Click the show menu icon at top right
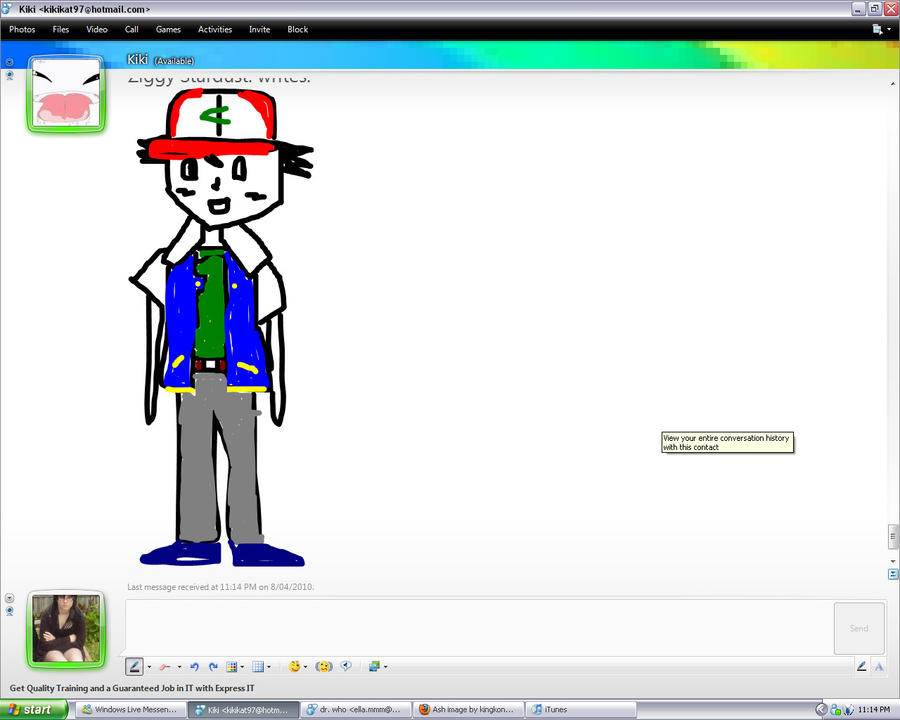 [x=877, y=29]
